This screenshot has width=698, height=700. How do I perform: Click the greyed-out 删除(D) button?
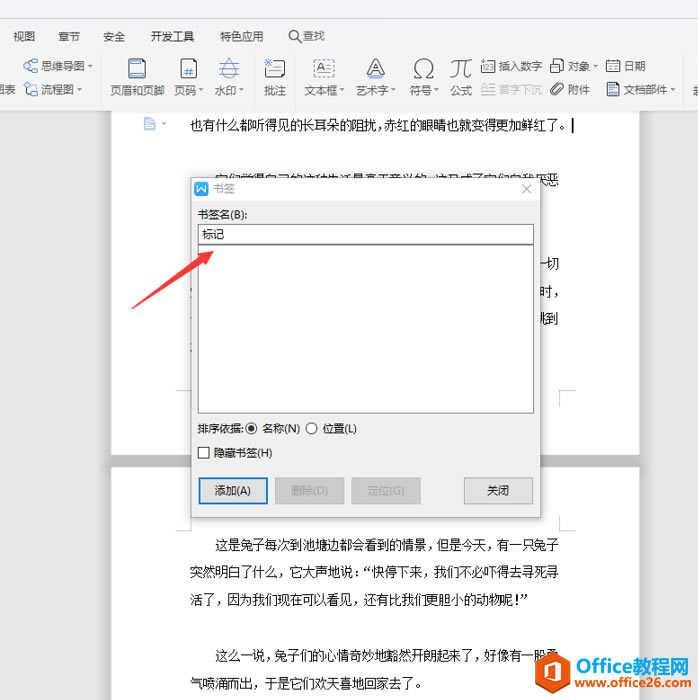(x=309, y=491)
